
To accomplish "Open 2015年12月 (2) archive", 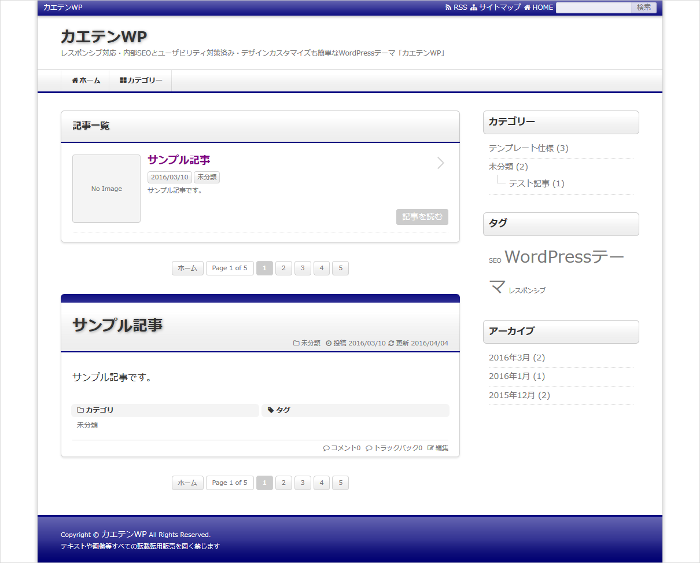I will click(519, 395).
